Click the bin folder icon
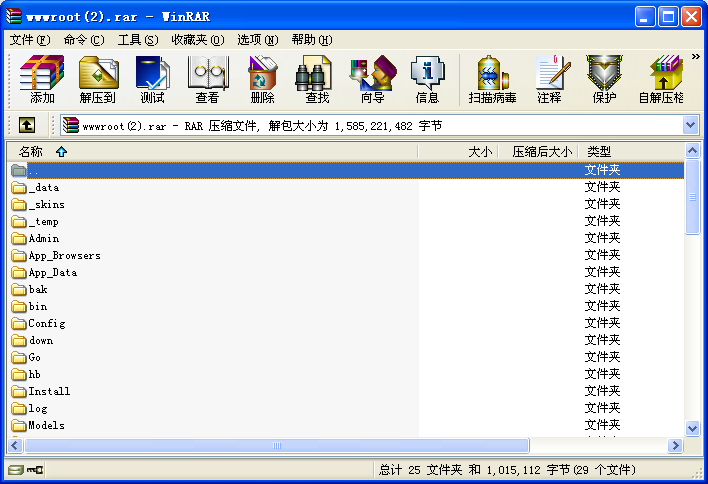 [19, 307]
